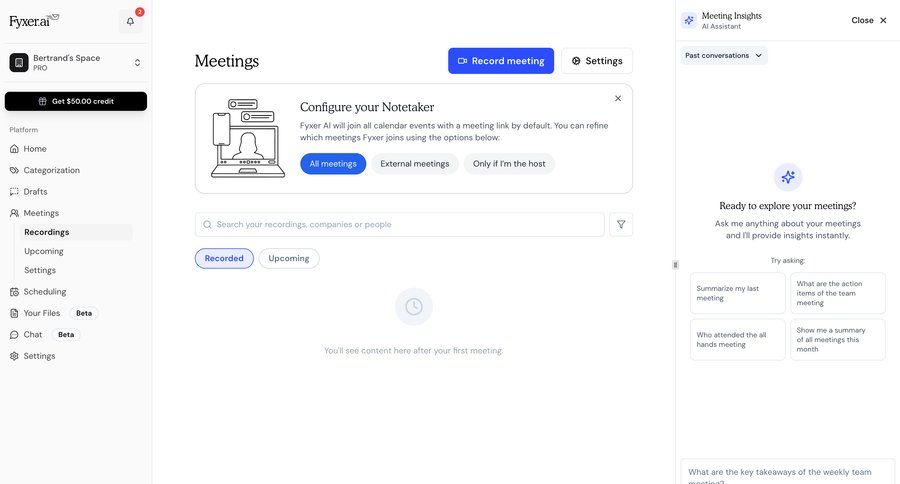Choose External meetings option

coord(414,164)
